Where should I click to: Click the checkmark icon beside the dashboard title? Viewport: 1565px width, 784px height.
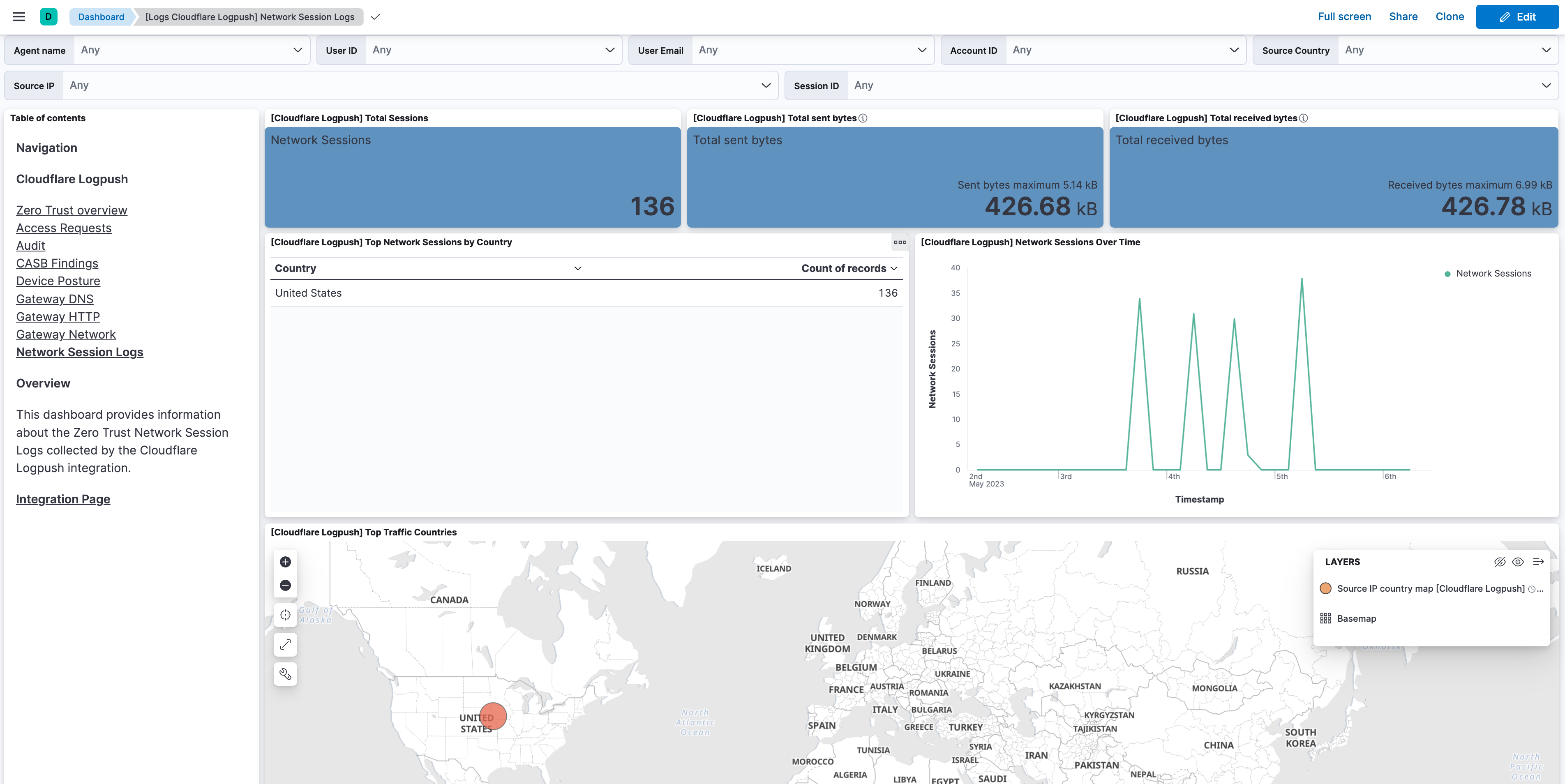click(x=376, y=17)
